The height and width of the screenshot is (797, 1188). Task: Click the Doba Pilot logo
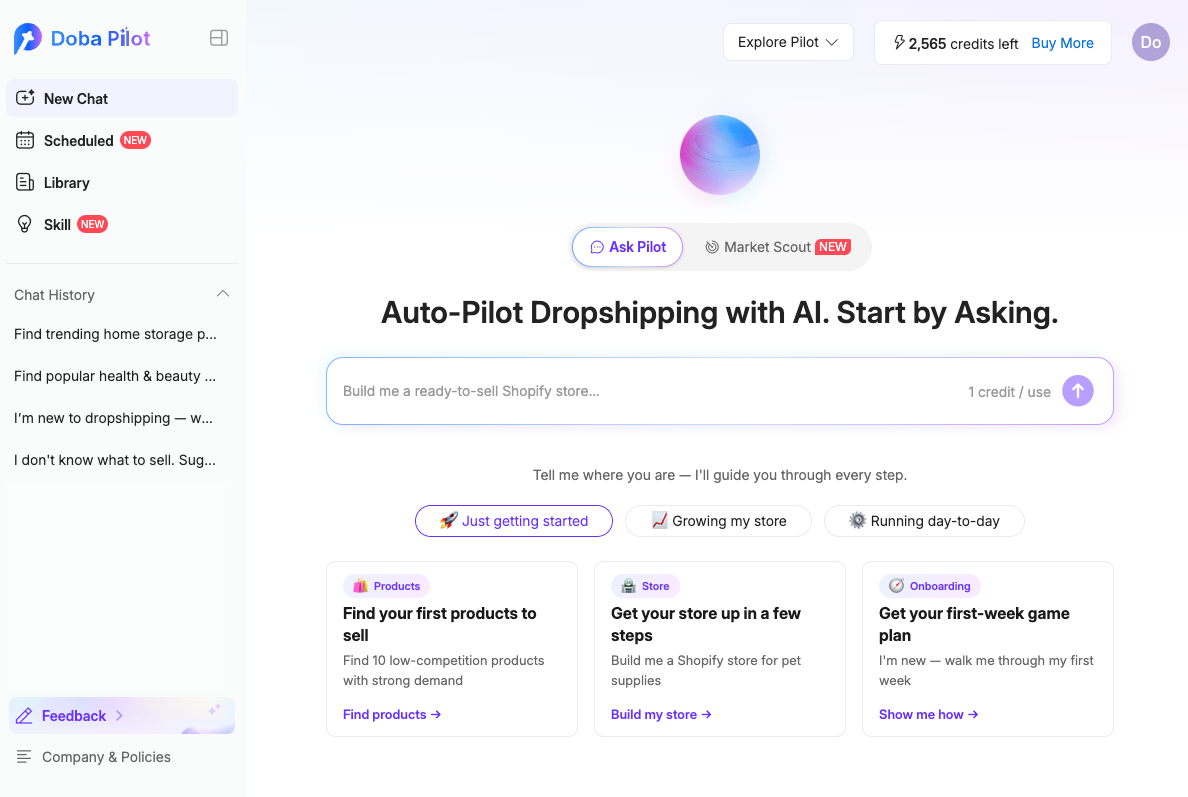click(82, 38)
